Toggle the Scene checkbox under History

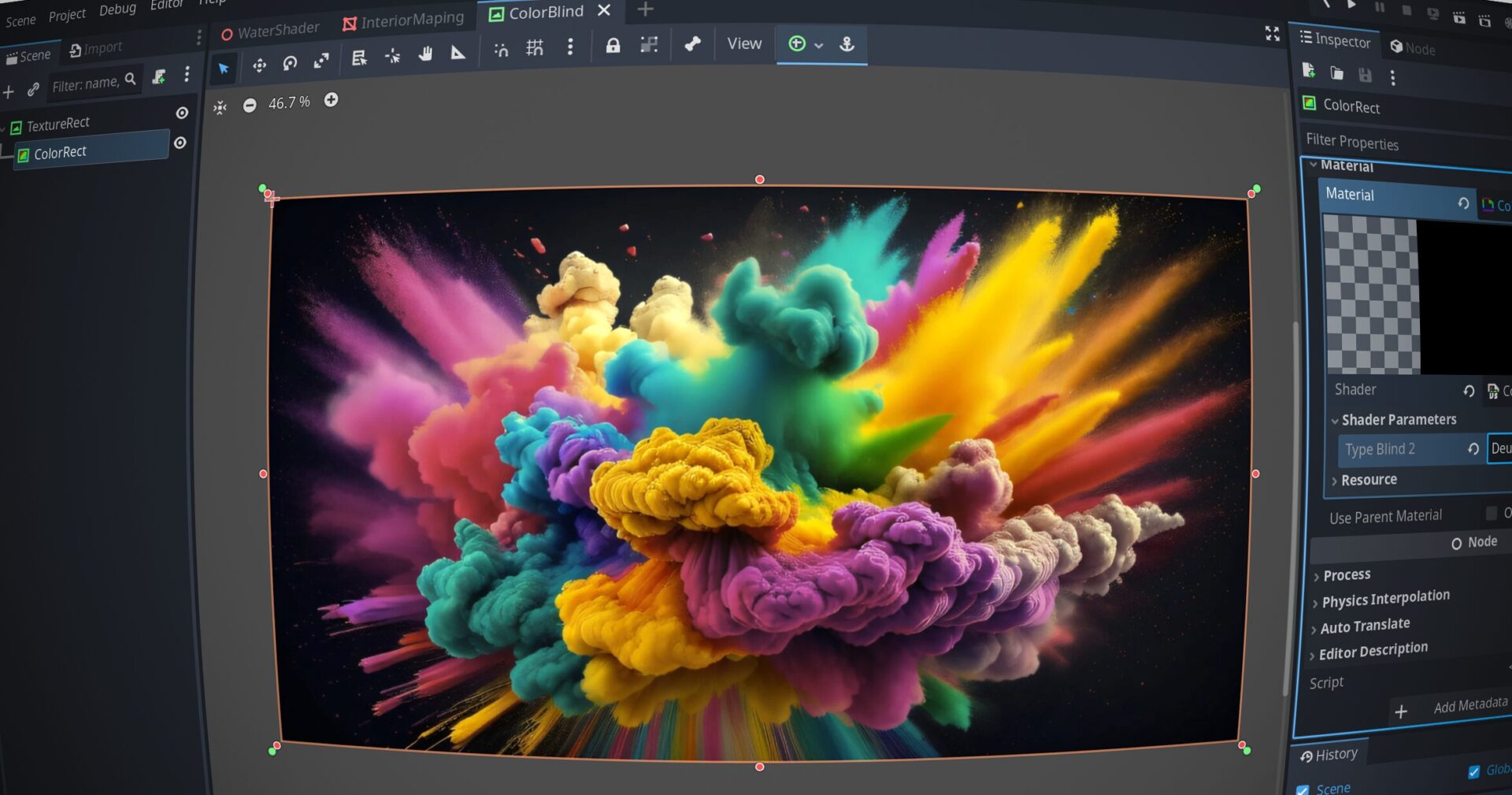coord(1303,789)
